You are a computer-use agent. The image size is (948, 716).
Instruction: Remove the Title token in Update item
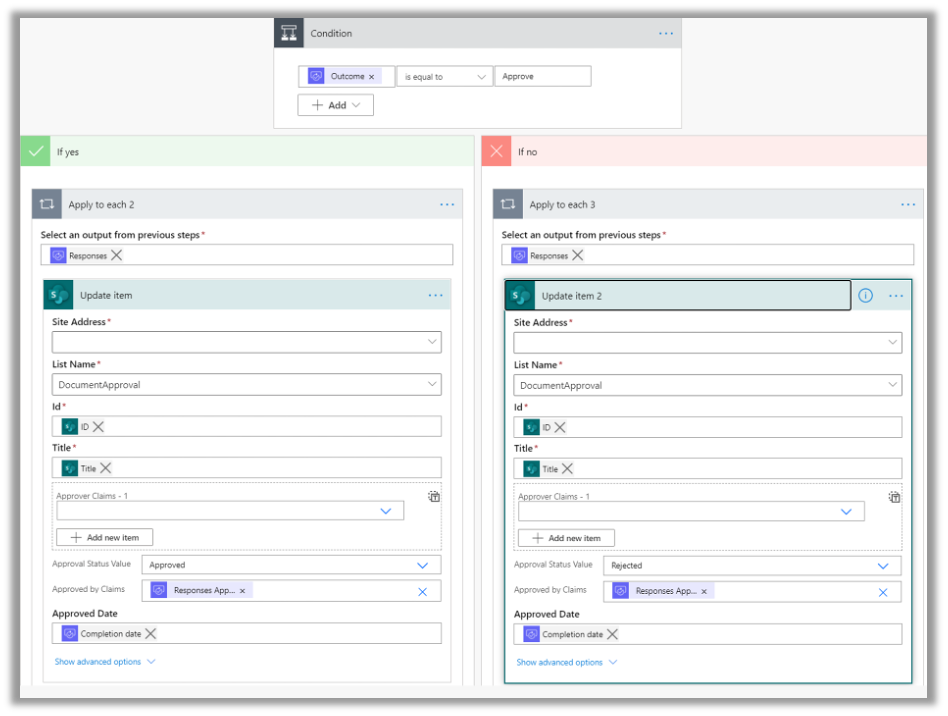click(106, 467)
